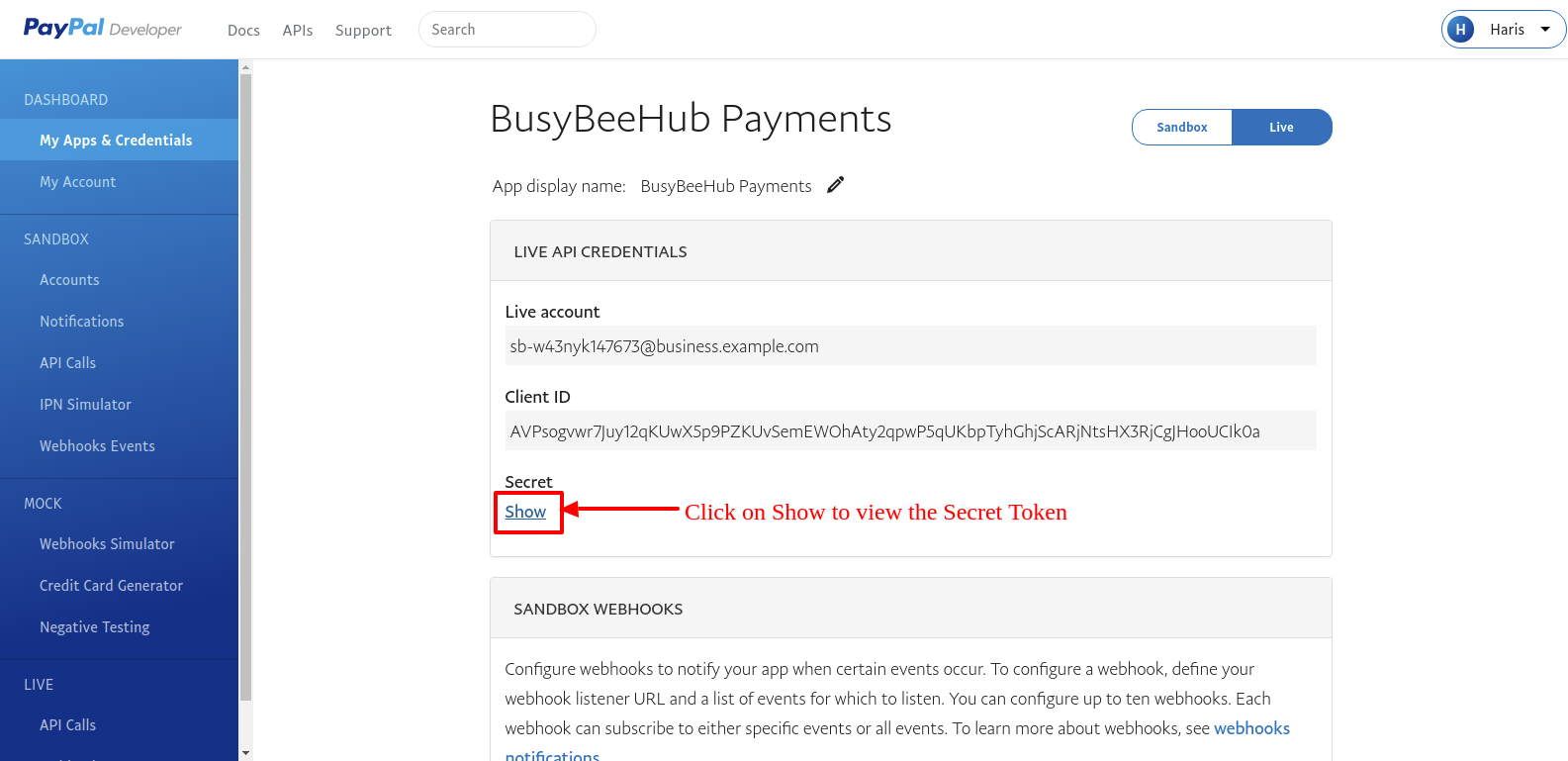Click the DASHBOARD section label
Viewport: 1568px width, 761px height.
click(66, 100)
